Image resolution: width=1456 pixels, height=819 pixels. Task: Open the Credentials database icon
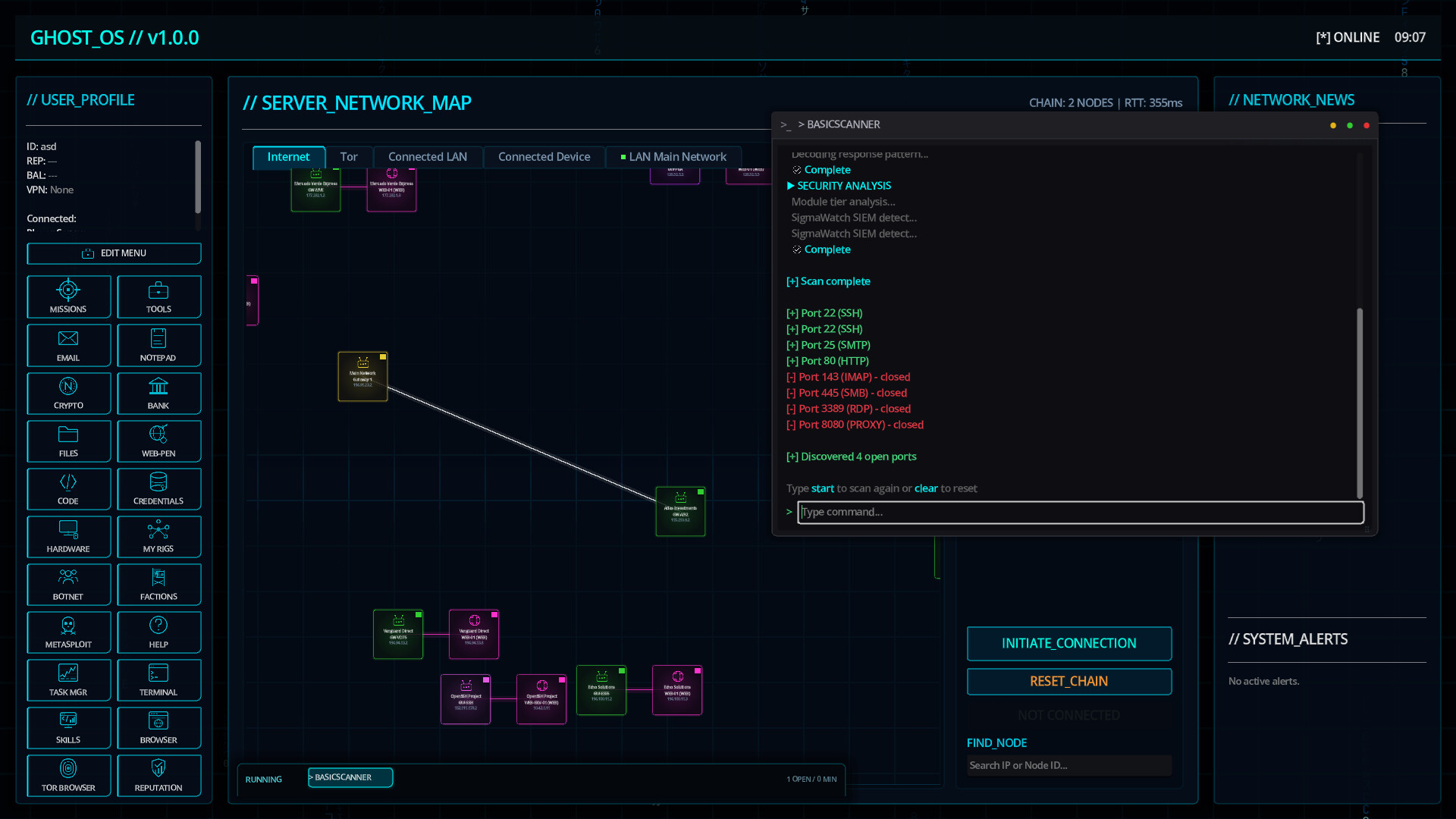pos(158,488)
